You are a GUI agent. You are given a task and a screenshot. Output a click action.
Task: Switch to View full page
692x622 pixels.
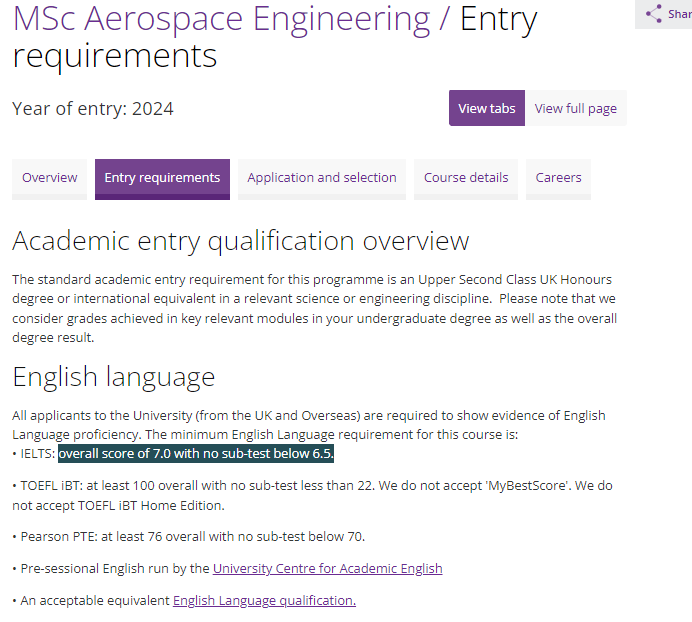point(575,108)
